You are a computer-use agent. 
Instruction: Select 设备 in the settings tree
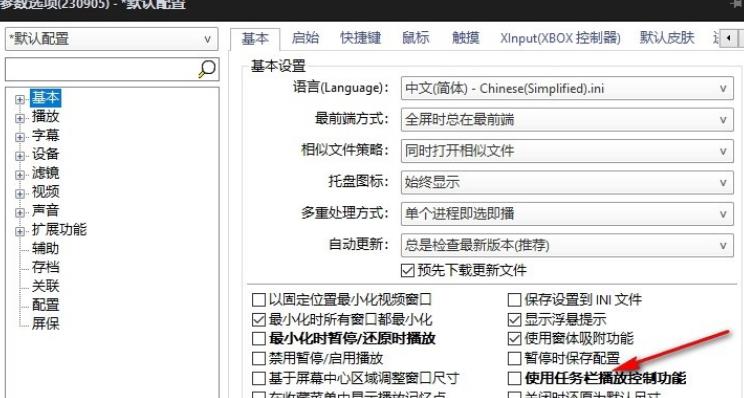(46, 154)
